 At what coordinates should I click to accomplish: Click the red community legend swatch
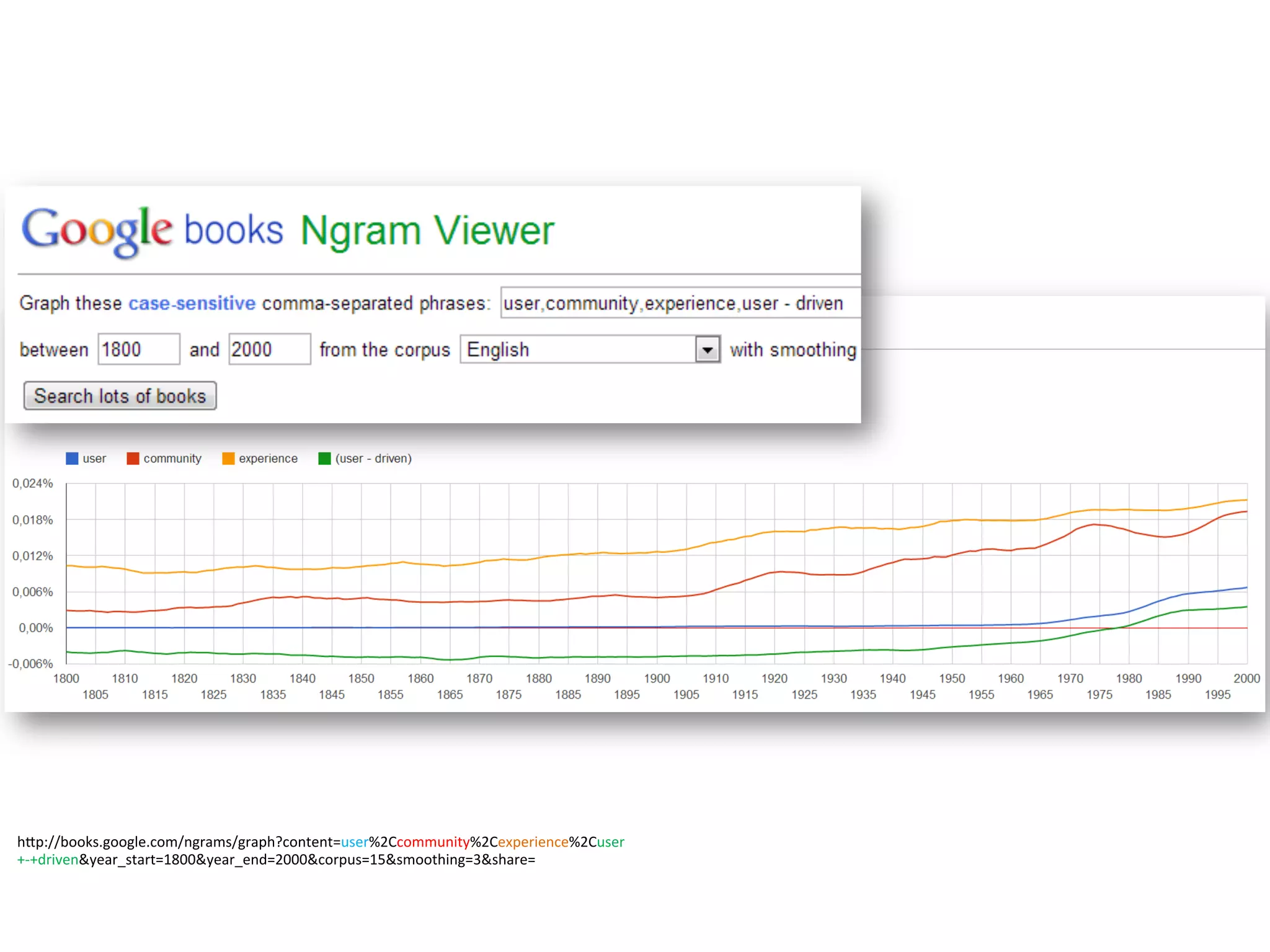click(133, 459)
